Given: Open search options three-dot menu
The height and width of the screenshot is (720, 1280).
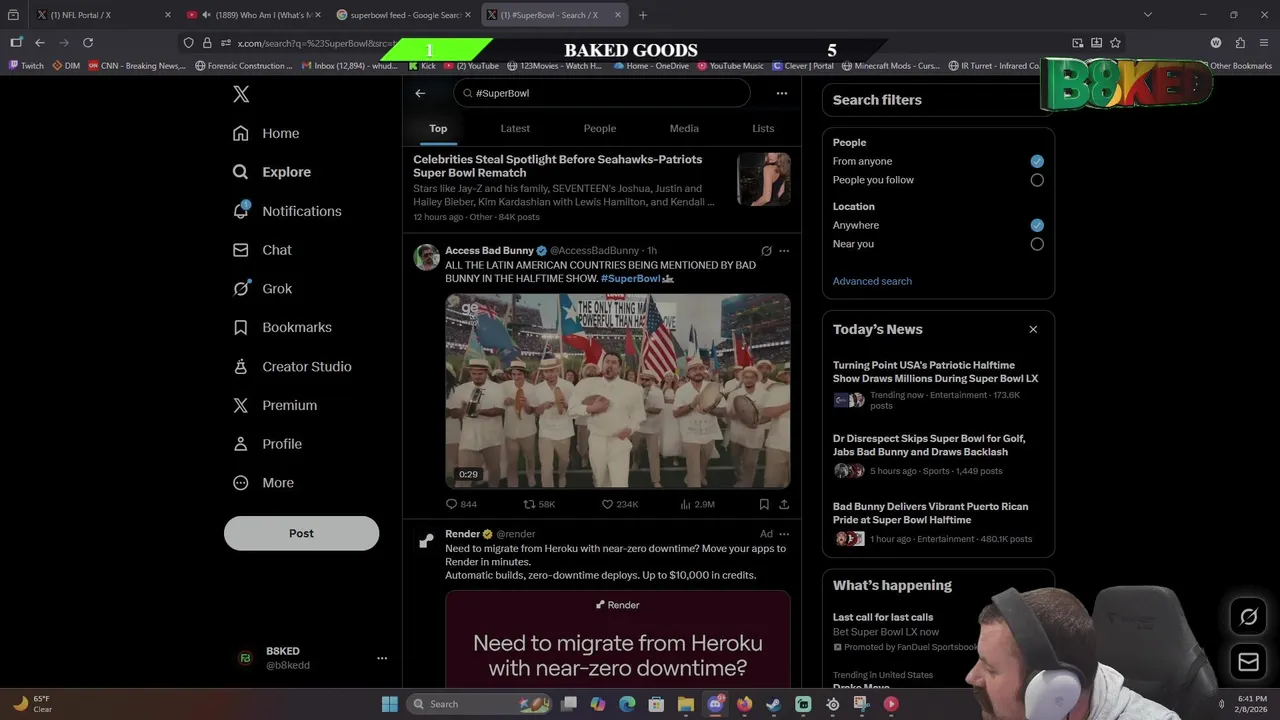Looking at the screenshot, I should click(x=782, y=93).
